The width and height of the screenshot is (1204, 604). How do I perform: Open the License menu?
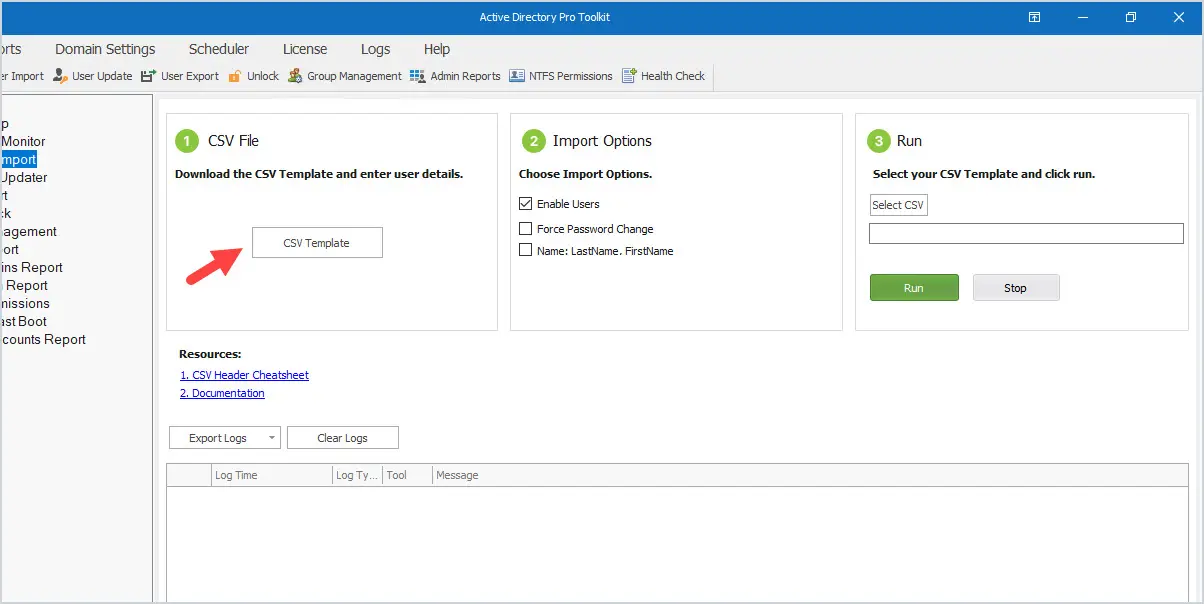tap(305, 49)
